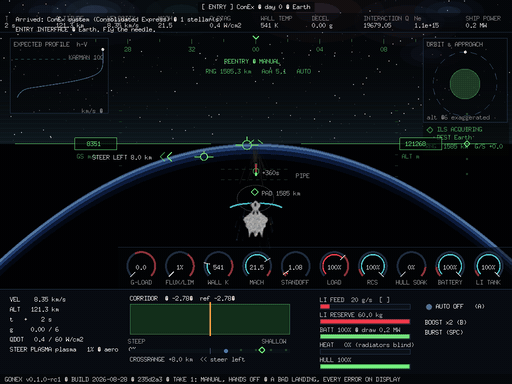
Task: Click the blue dot on the crossrange bar
Action: [x=226, y=351]
